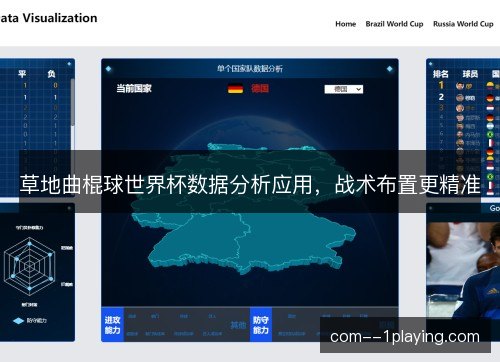Click the 其他 label in stats bar
Viewport: 500px width, 362px height.
238,325
